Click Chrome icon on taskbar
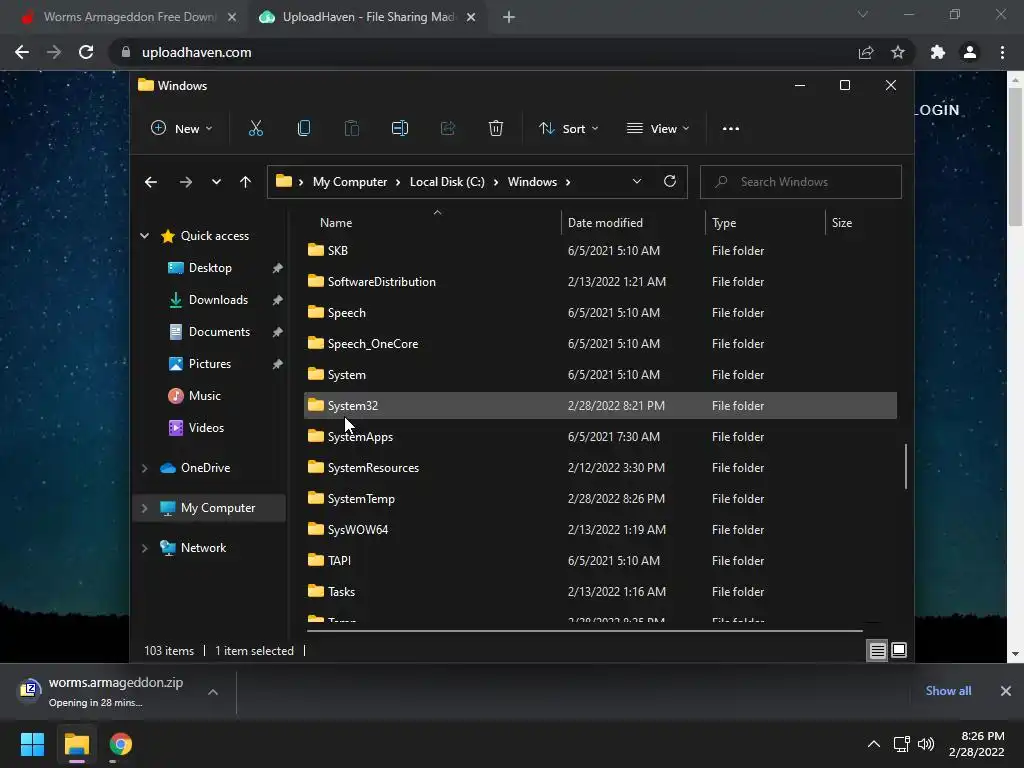Image resolution: width=1024 pixels, height=768 pixels. tap(121, 744)
